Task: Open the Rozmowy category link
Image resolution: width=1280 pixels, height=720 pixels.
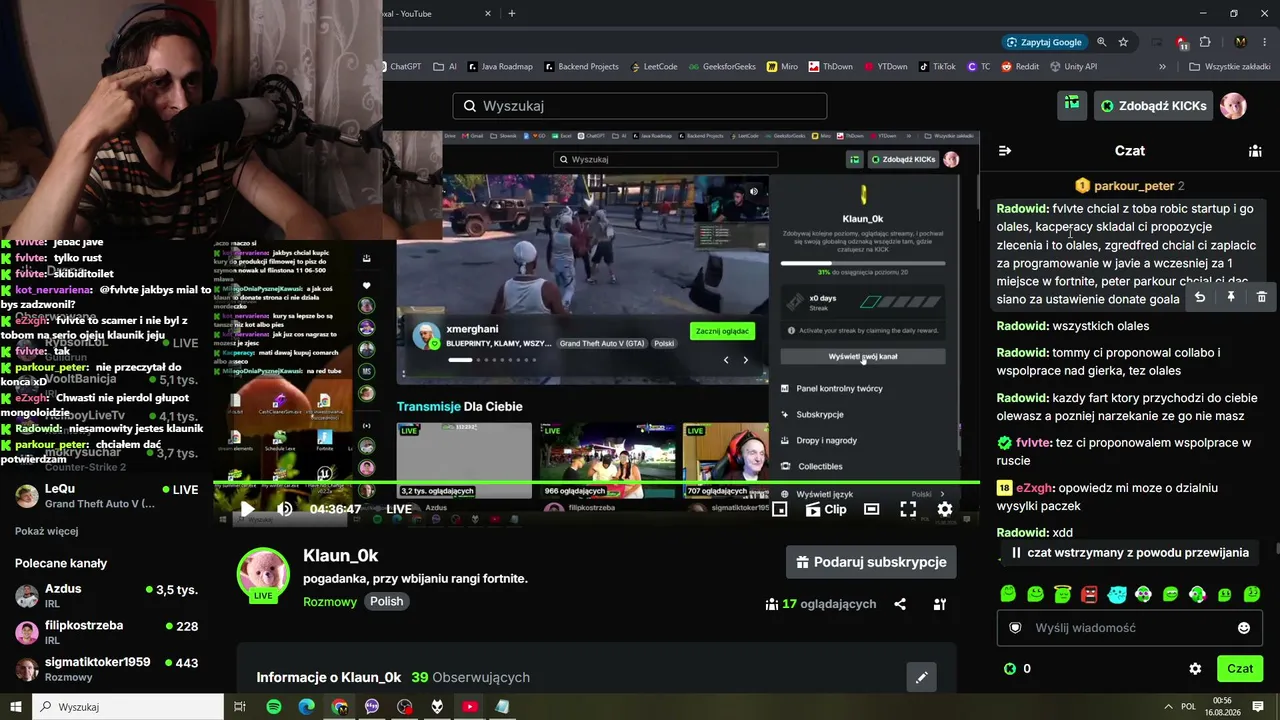Action: tap(330, 601)
